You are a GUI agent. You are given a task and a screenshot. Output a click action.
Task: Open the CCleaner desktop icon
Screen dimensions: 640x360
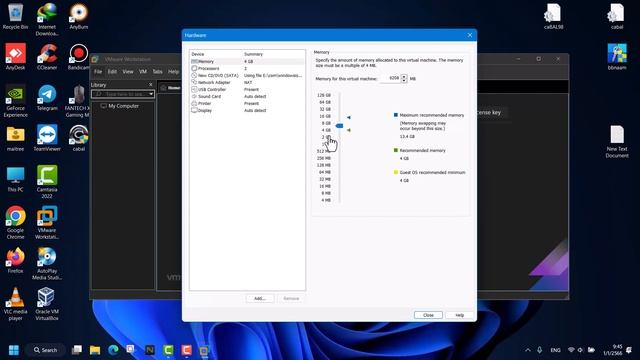point(47,57)
